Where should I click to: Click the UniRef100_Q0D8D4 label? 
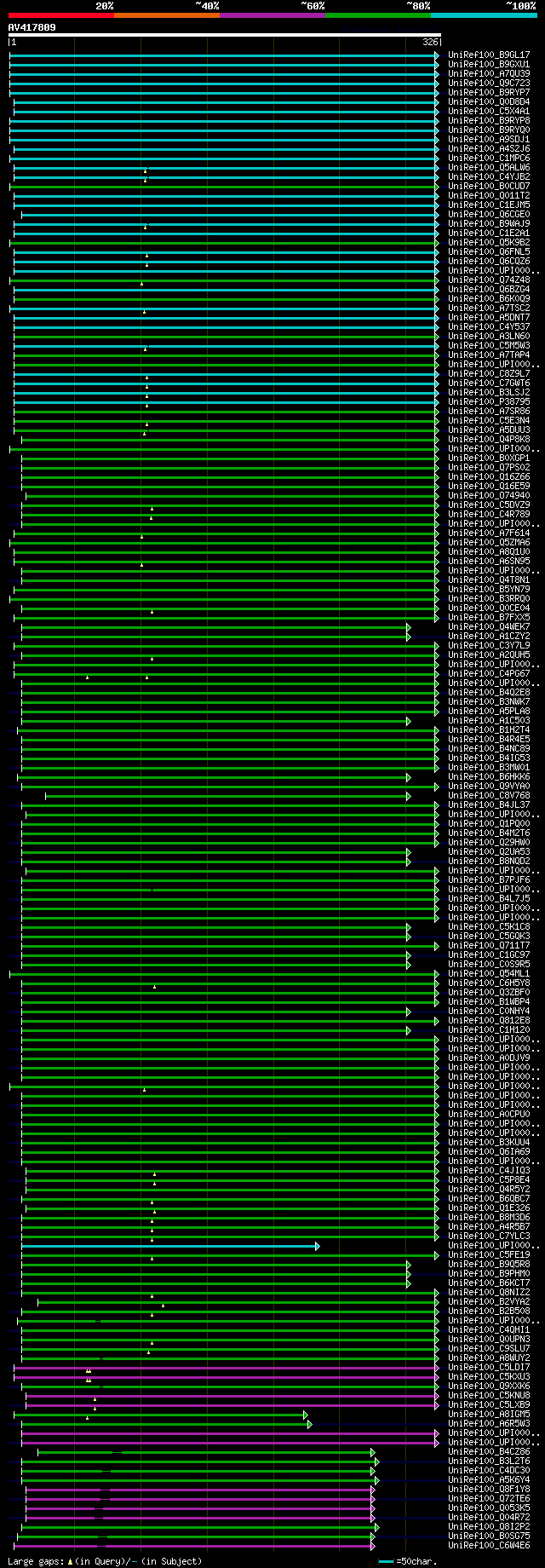[489, 101]
